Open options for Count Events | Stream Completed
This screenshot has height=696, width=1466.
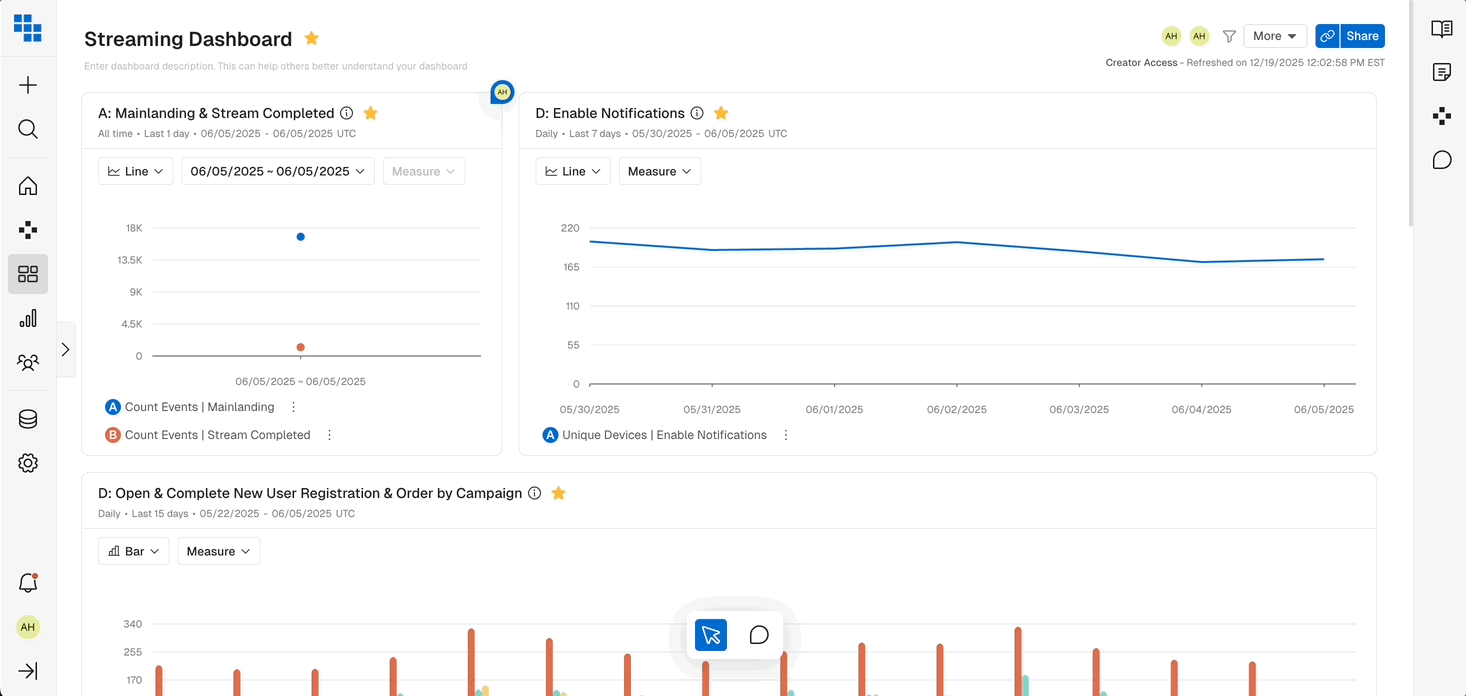[329, 435]
